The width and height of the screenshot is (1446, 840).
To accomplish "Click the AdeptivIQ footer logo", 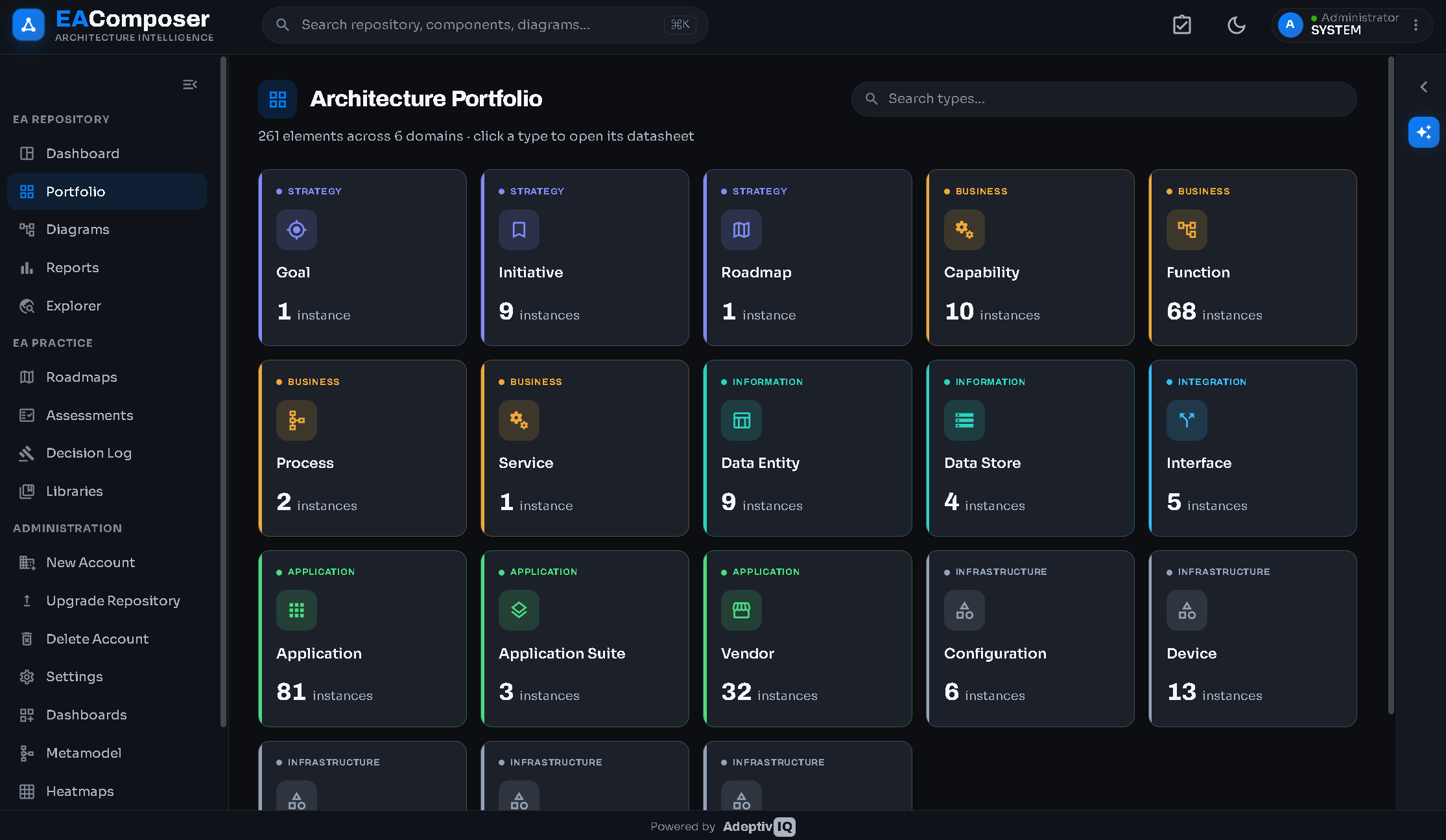I will pos(759,826).
